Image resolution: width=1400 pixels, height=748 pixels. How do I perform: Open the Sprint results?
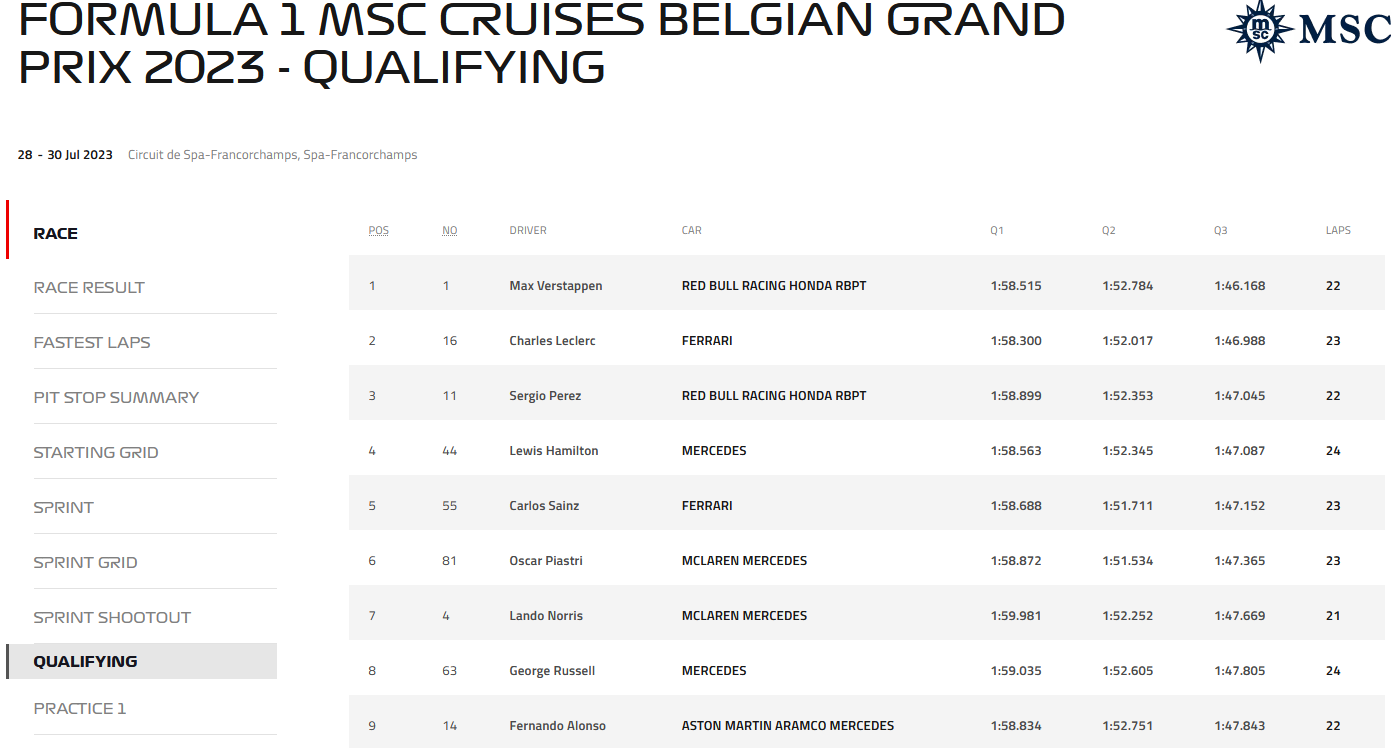[x=63, y=507]
